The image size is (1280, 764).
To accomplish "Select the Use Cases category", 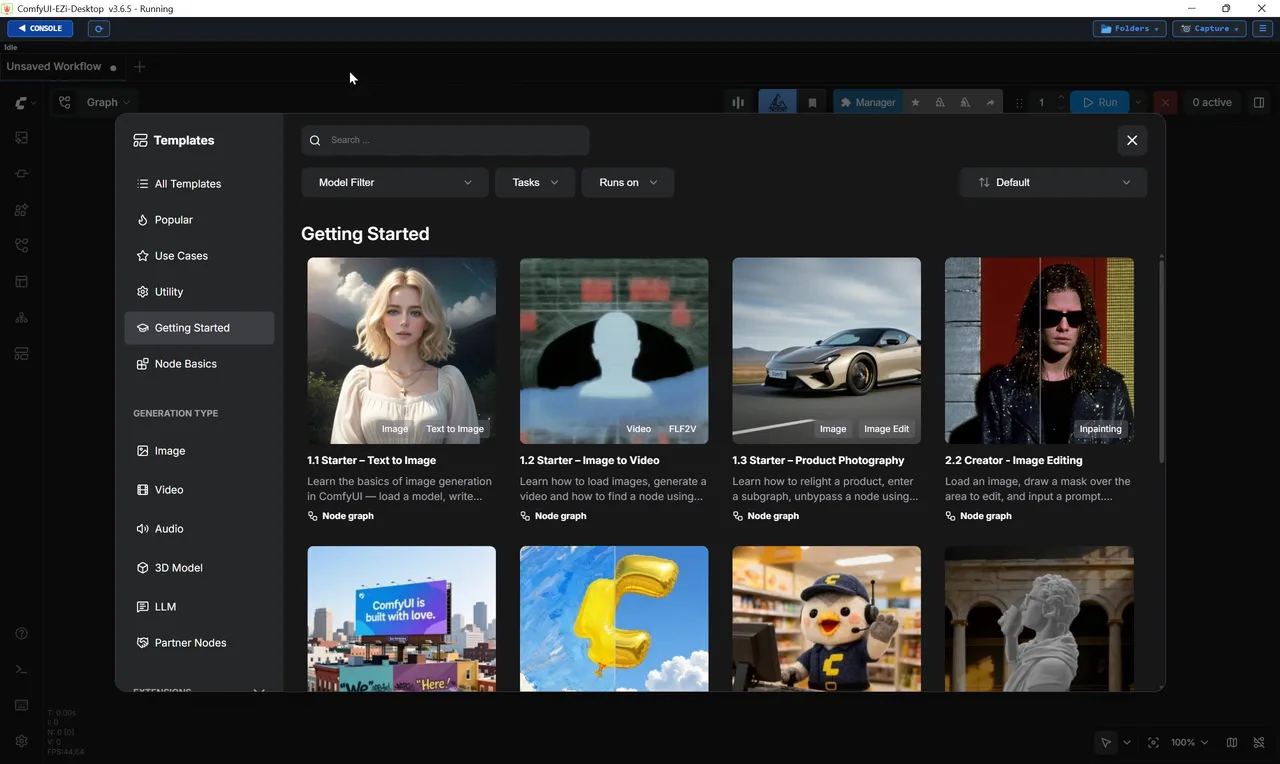I will click(199, 256).
